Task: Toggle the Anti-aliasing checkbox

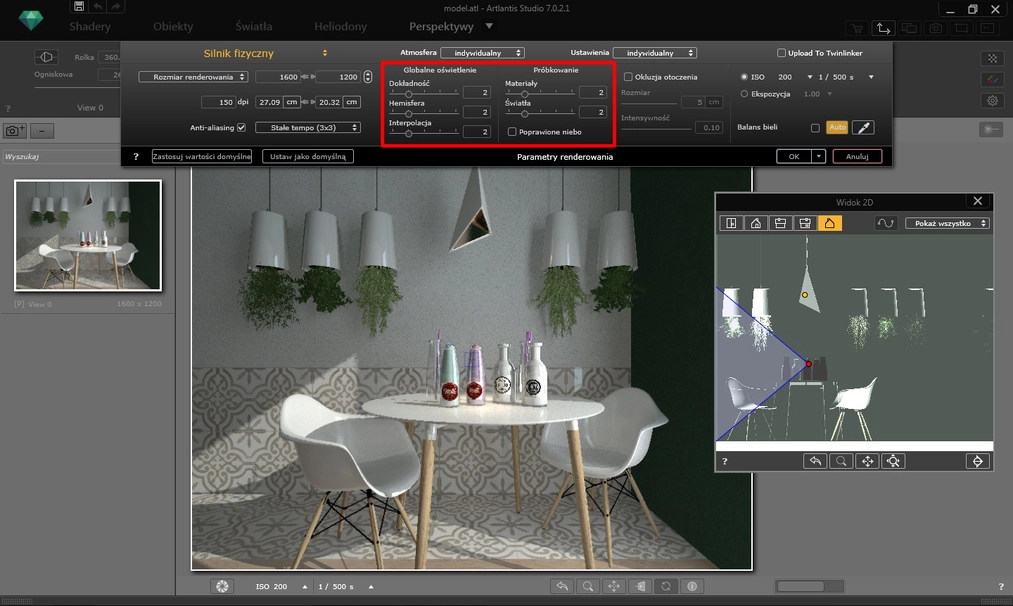Action: (241, 127)
